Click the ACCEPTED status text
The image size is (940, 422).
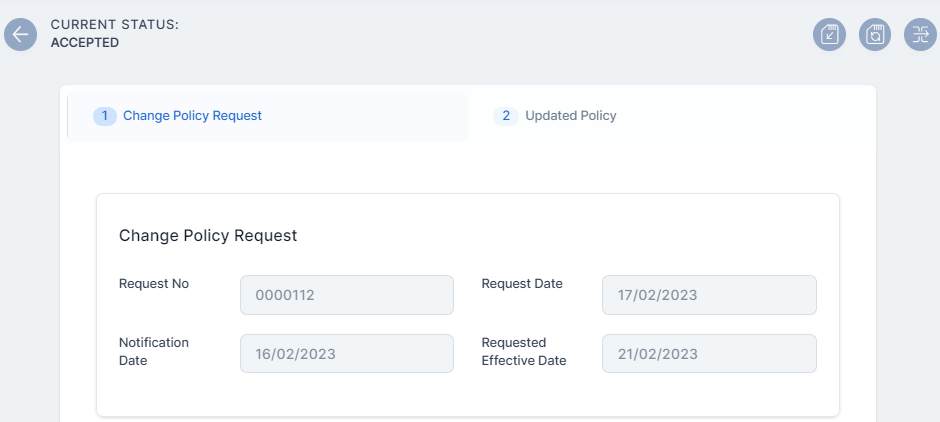pos(85,43)
